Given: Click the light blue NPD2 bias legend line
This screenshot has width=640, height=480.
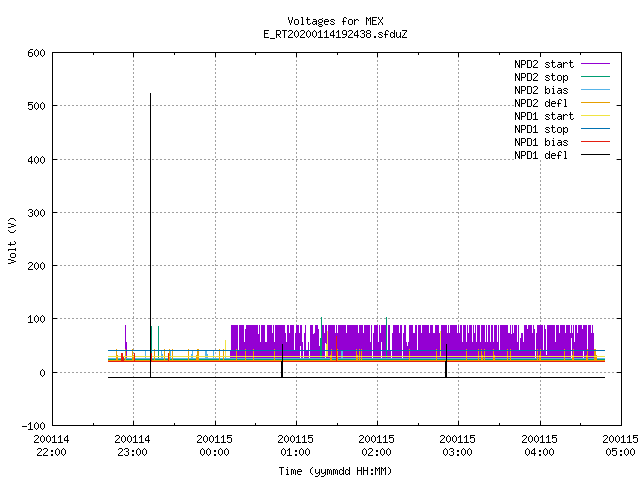Looking at the screenshot, I should pos(596,90).
